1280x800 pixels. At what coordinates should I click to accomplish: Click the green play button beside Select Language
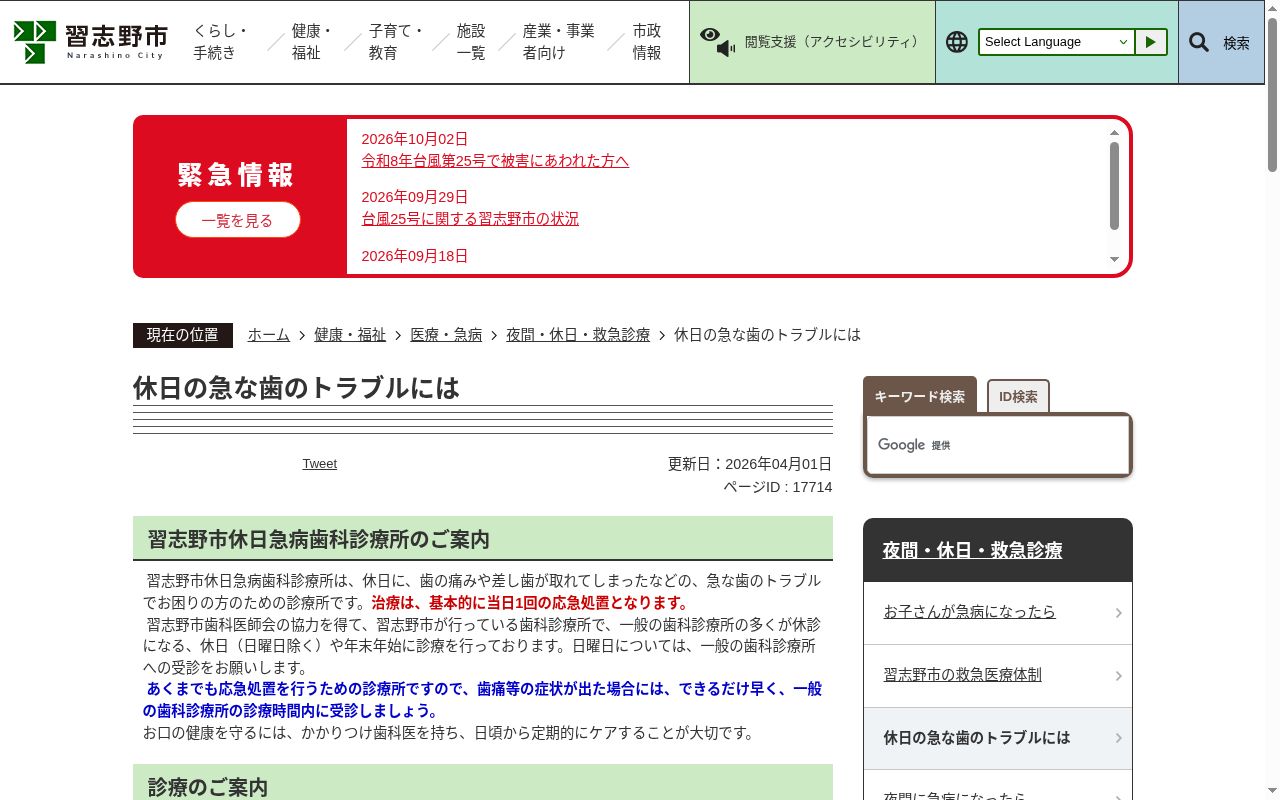pos(1151,42)
